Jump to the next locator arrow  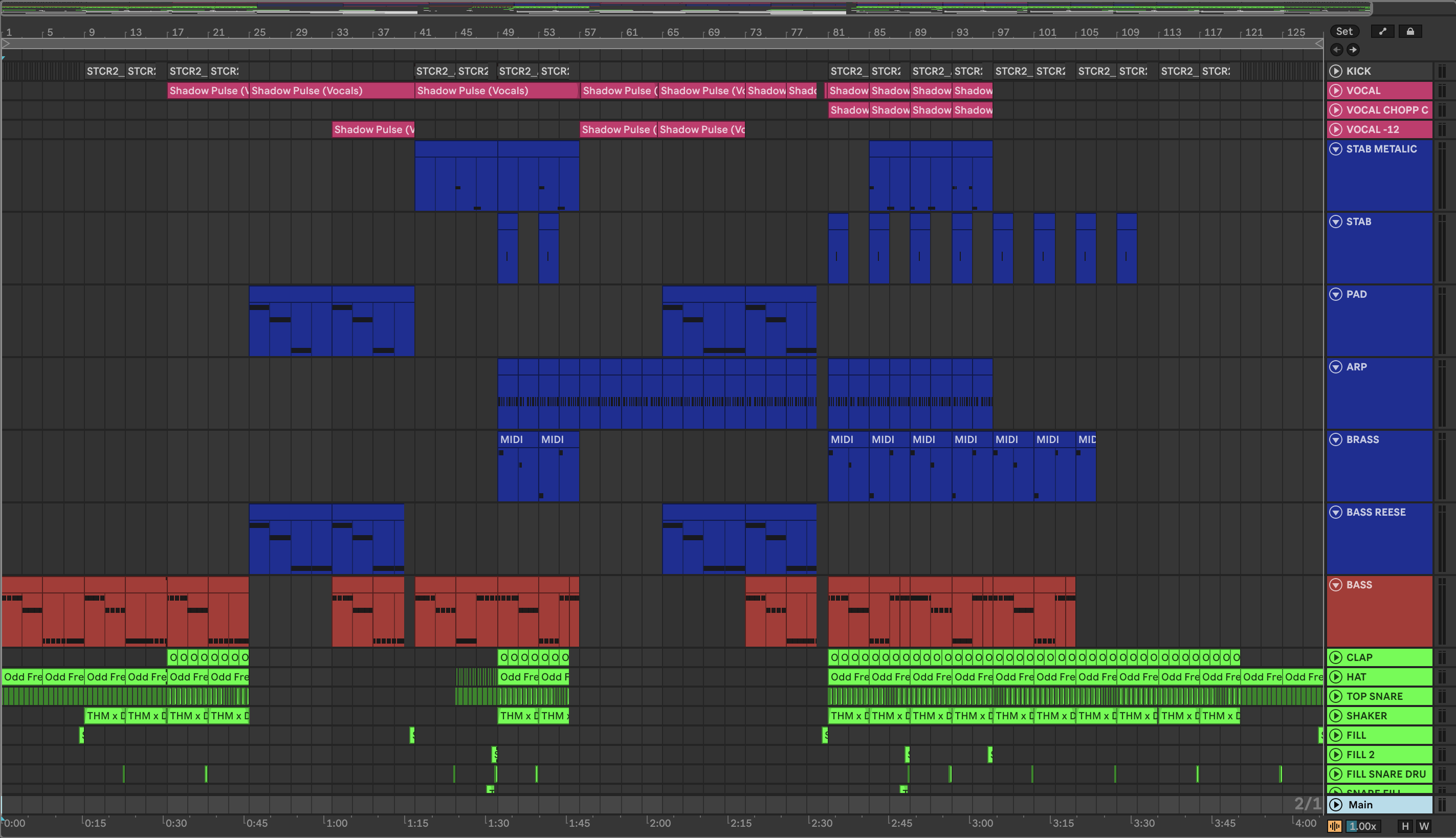pyautogui.click(x=1353, y=50)
